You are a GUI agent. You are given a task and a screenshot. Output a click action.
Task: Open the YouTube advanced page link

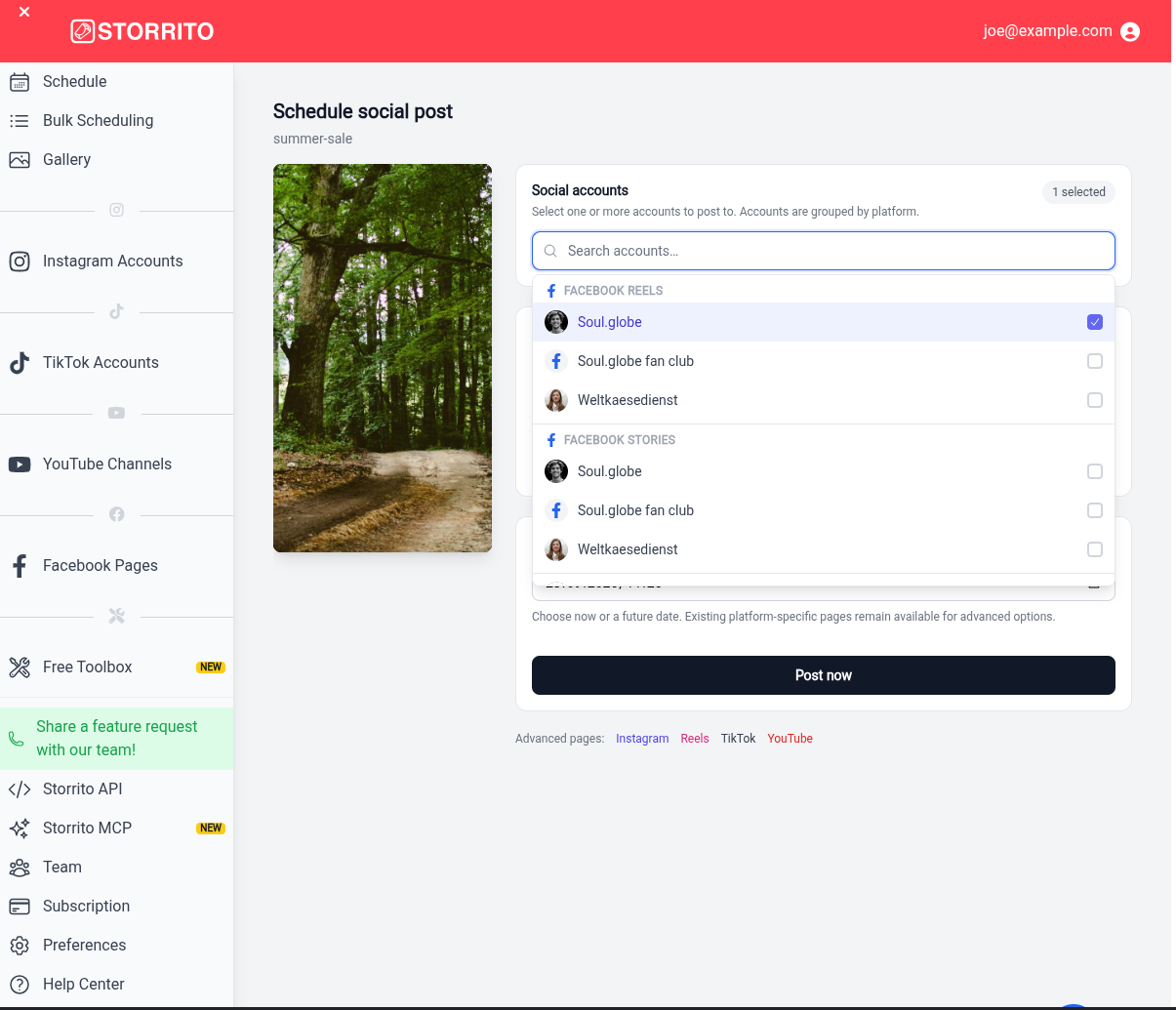pyautogui.click(x=790, y=739)
